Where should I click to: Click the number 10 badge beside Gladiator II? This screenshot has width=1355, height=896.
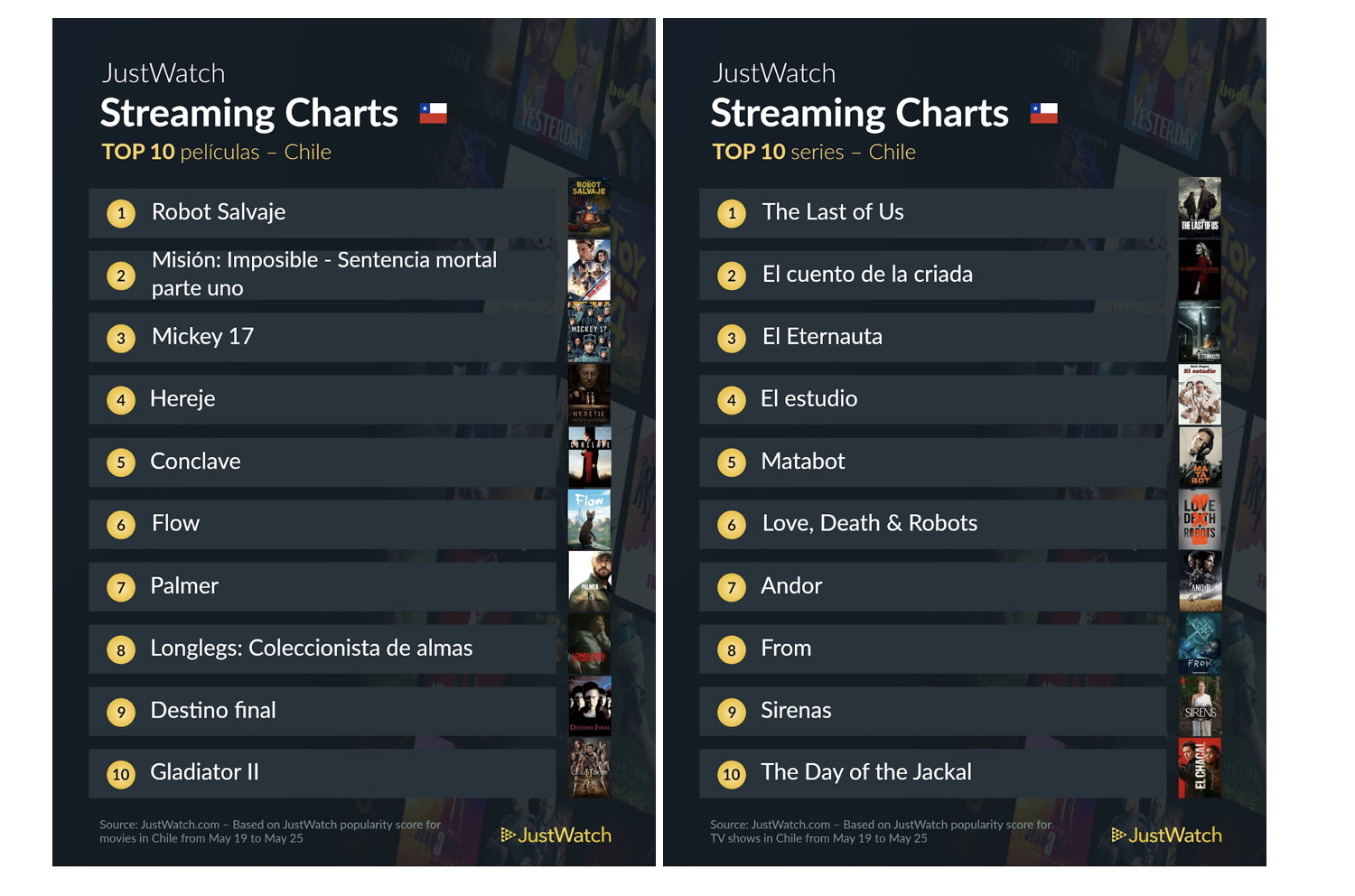[121, 774]
